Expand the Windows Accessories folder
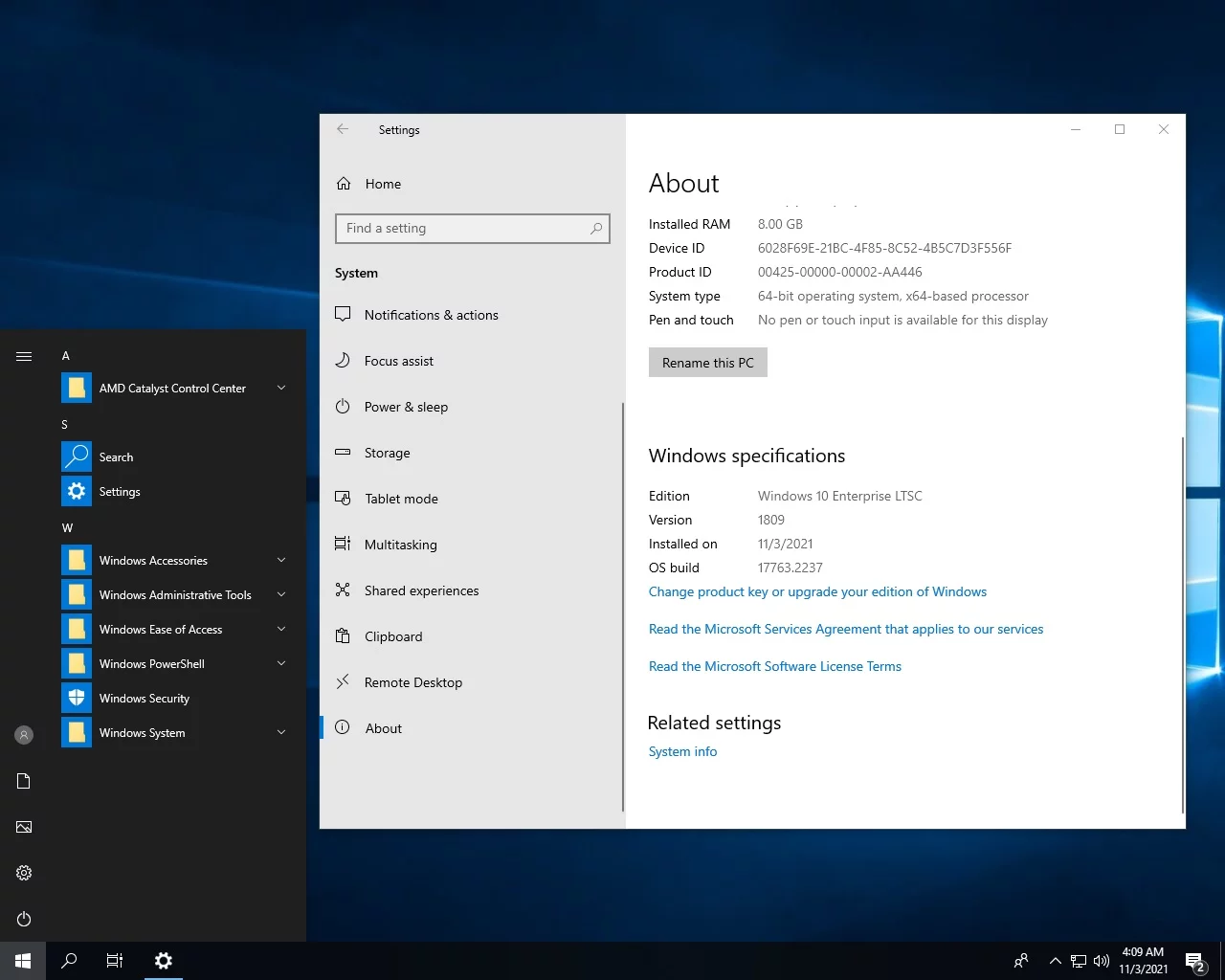This screenshot has height=980, width=1225. (x=281, y=560)
